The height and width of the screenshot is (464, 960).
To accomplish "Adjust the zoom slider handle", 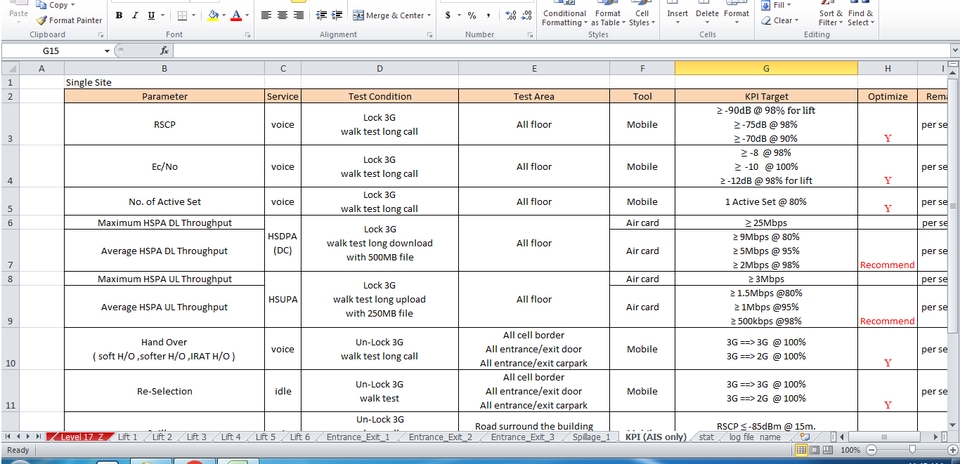I will coord(912,450).
